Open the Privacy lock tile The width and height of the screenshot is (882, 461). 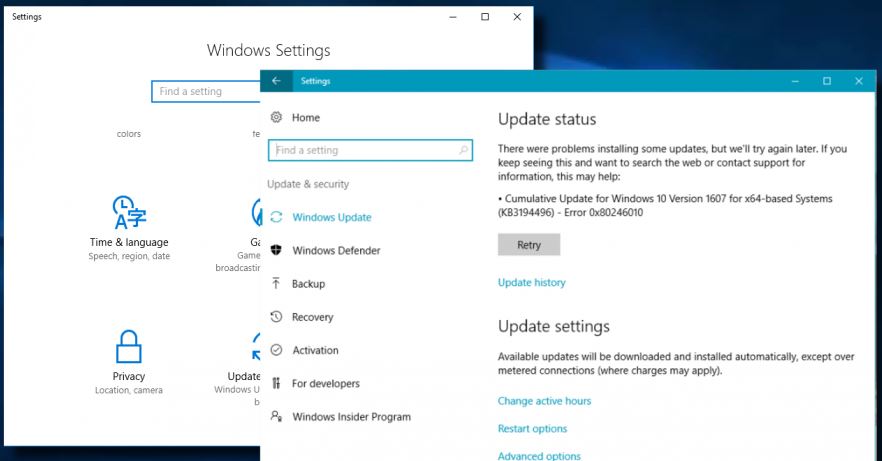coord(129,361)
